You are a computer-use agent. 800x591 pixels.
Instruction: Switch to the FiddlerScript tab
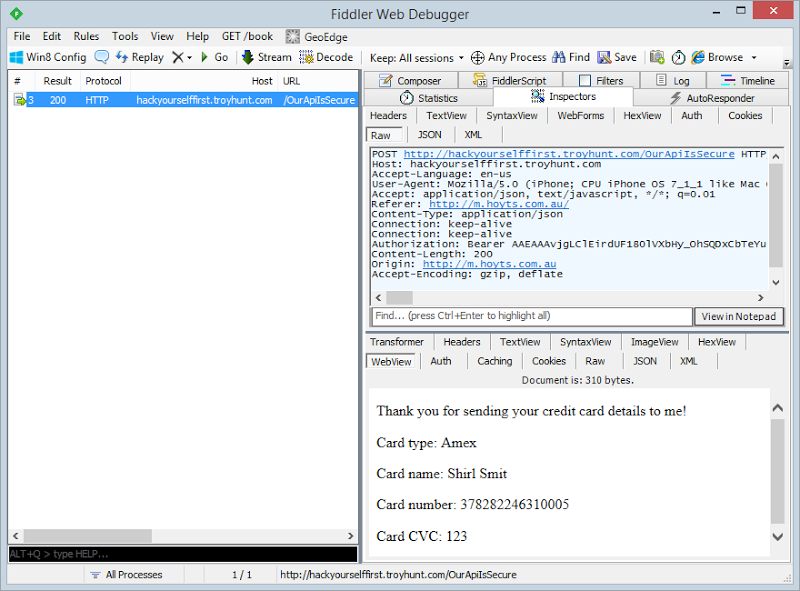point(510,81)
